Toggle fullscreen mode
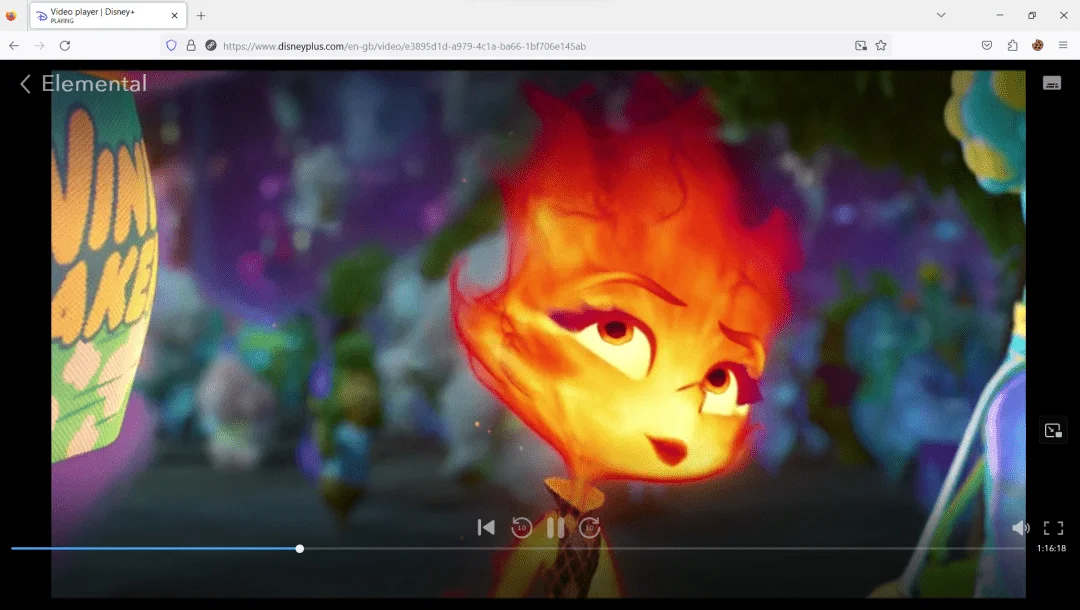Image resolution: width=1080 pixels, height=610 pixels. (1053, 528)
